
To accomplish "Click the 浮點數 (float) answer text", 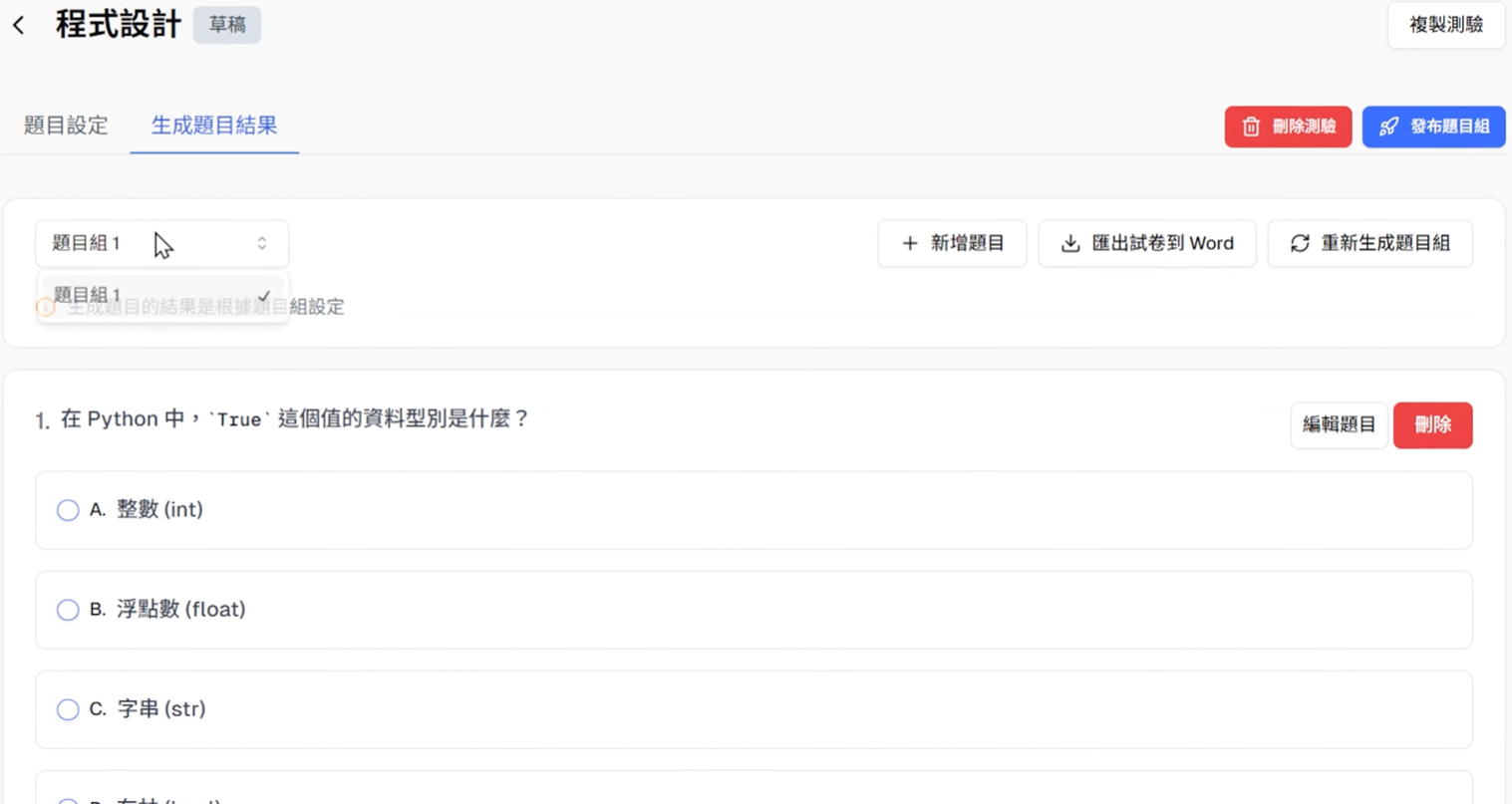I will point(180,610).
